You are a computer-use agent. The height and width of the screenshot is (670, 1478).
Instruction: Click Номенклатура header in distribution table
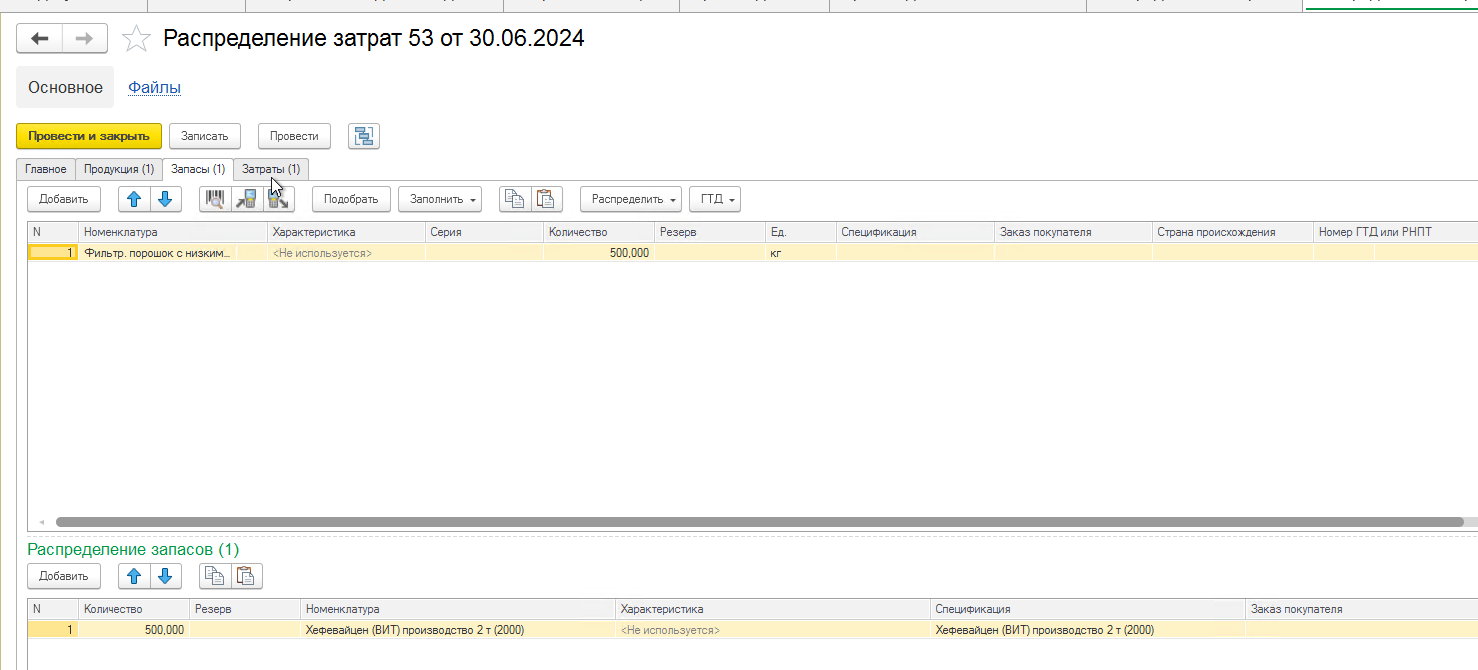point(457,608)
